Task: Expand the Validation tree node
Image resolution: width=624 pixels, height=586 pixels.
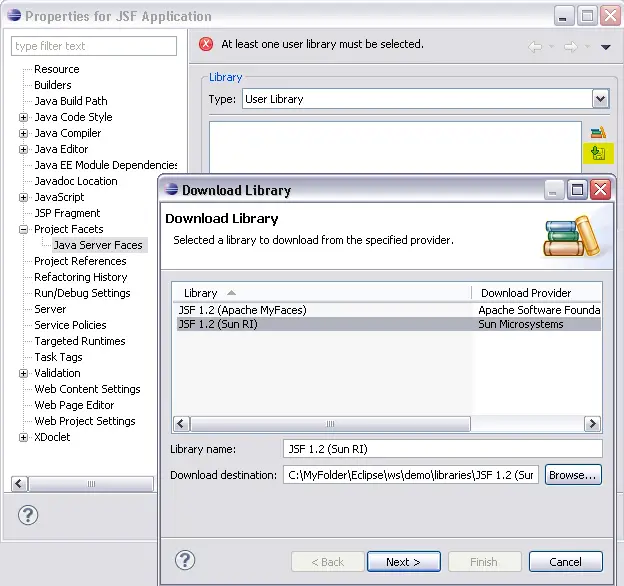Action: (x=24, y=373)
